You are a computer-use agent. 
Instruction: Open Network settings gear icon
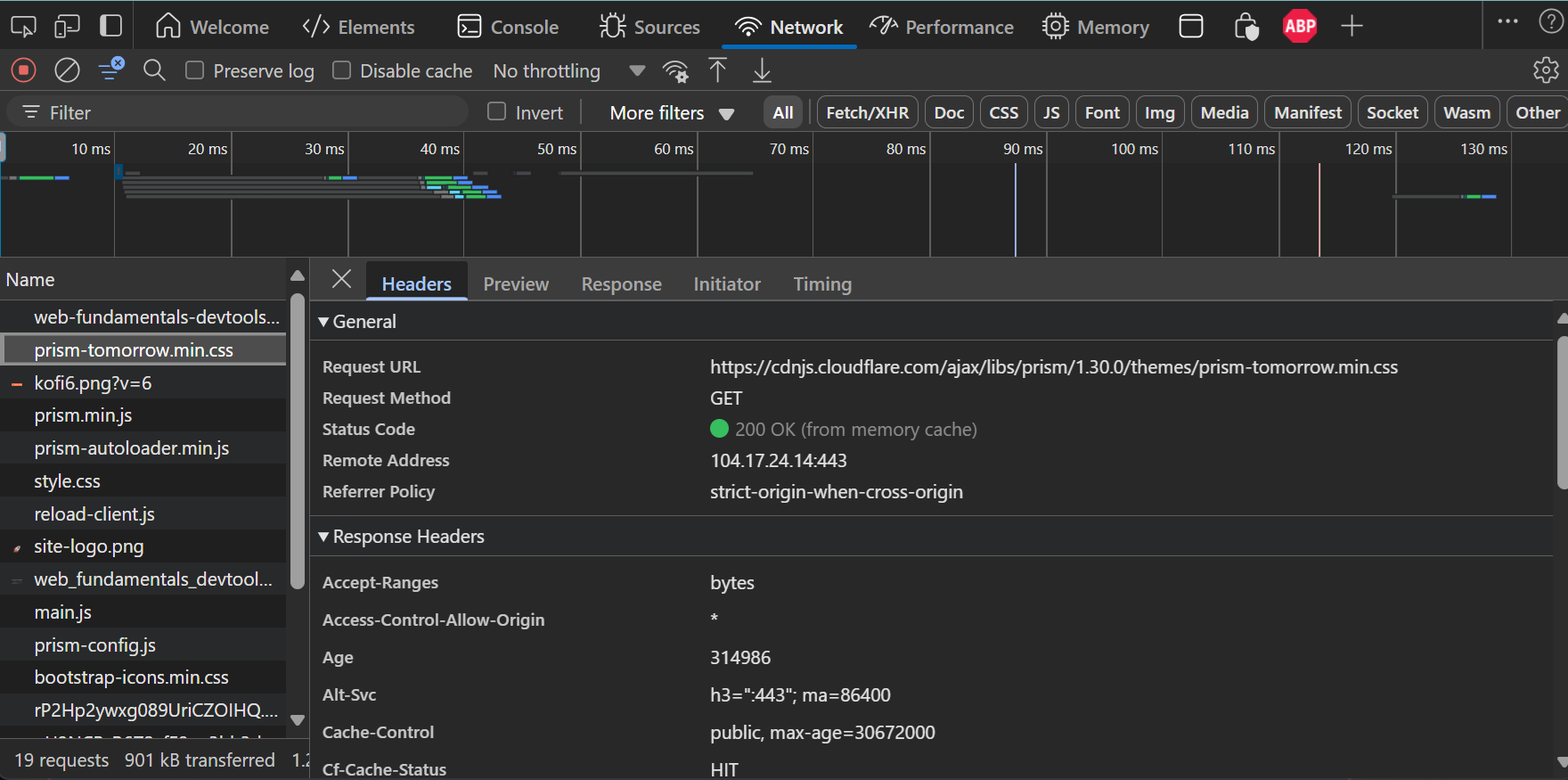pos(1546,70)
